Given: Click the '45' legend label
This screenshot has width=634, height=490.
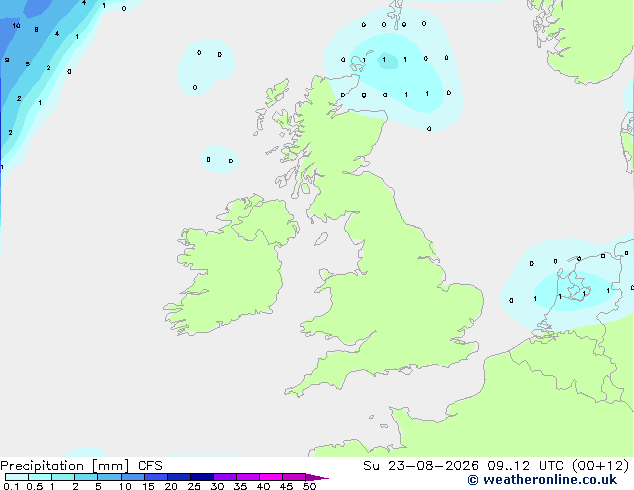Looking at the screenshot, I should (286, 486).
